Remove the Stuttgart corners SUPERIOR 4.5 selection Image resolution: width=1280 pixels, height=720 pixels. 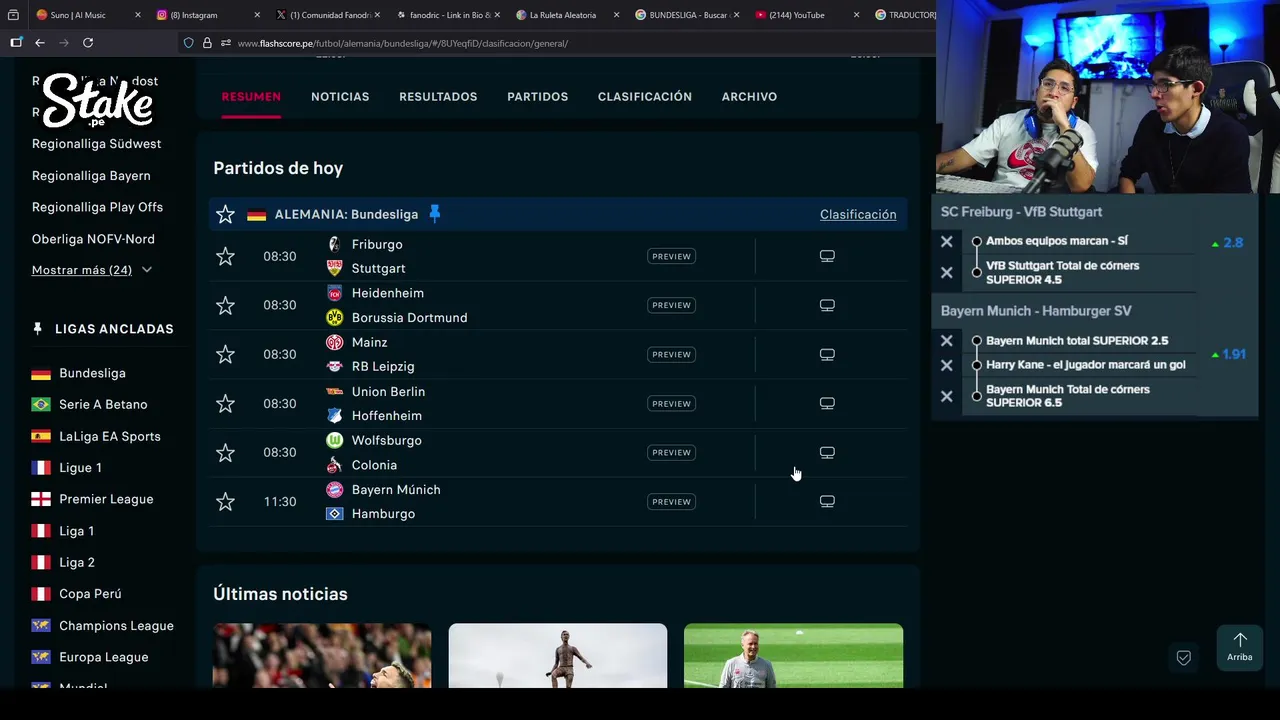click(946, 272)
